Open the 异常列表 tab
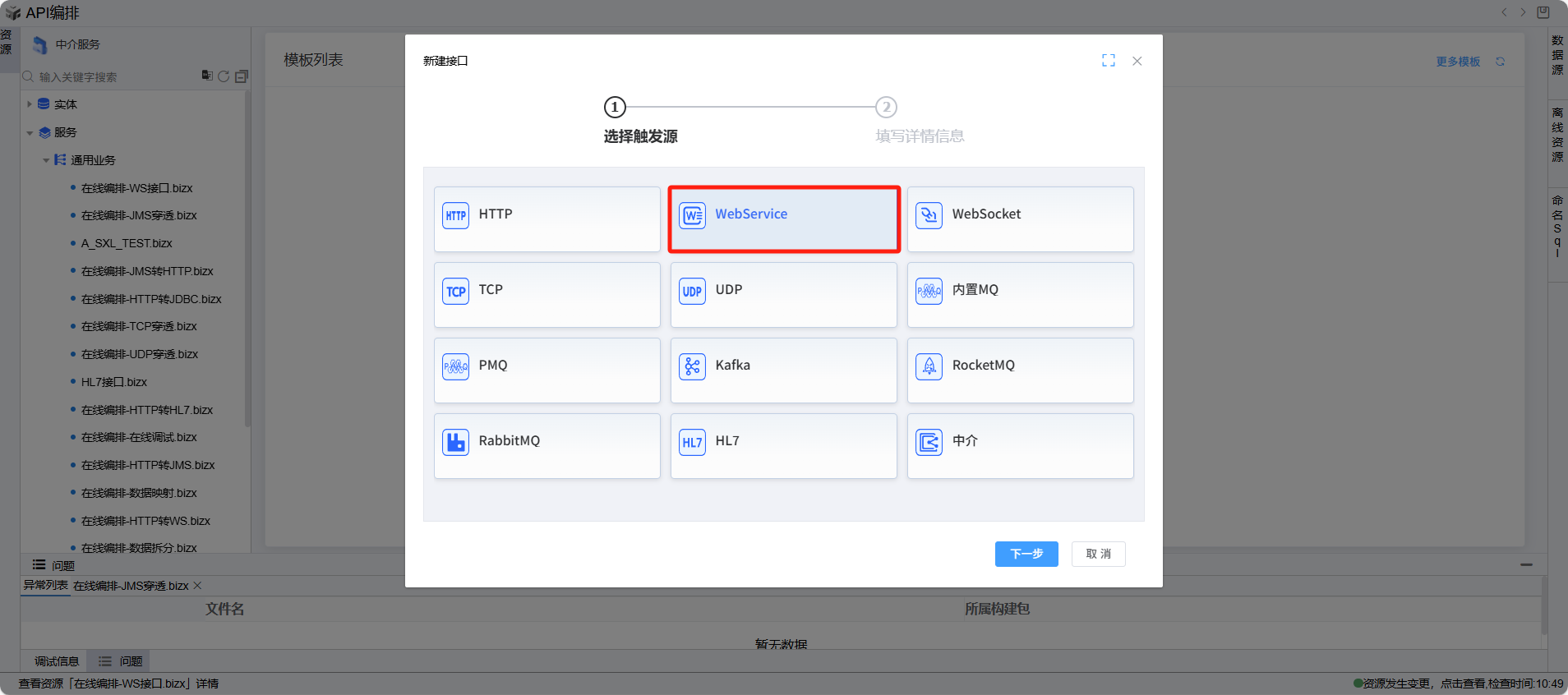The width and height of the screenshot is (1568, 695). 45,586
